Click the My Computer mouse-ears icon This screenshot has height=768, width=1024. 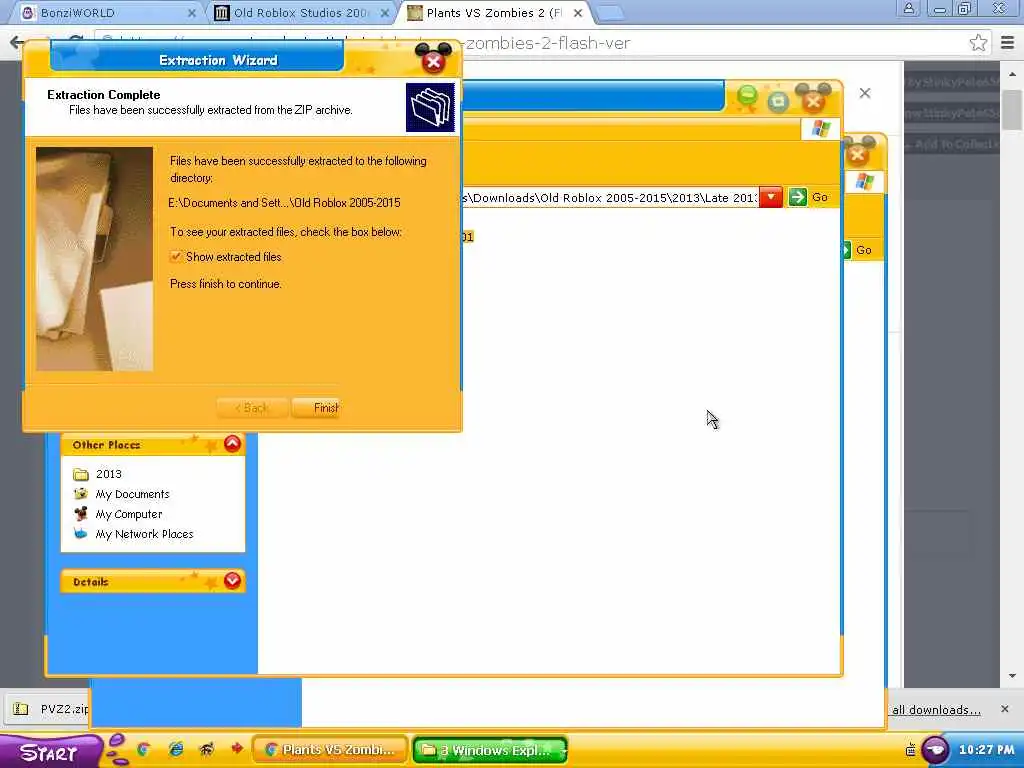(81, 514)
